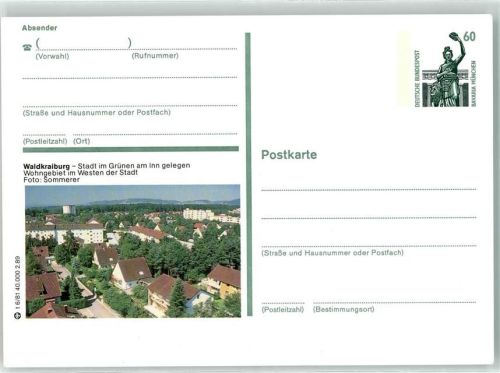The height and width of the screenshot is (373, 500).
Task: Click the '60' value on the stamp
Action: pyautogui.click(x=469, y=37)
